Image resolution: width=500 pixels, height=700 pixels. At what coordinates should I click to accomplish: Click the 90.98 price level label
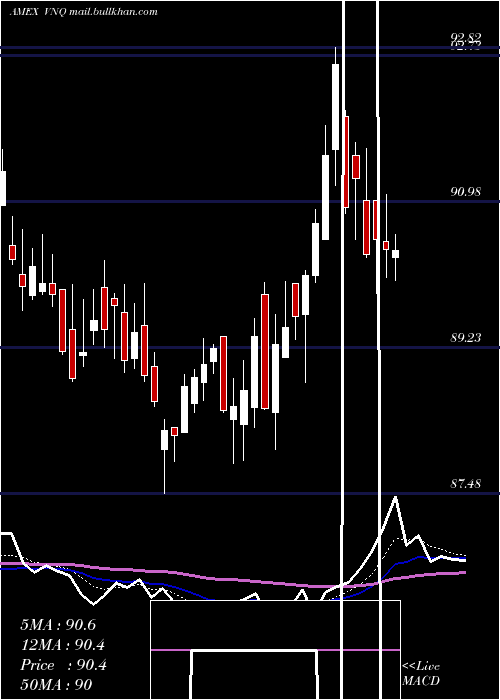point(466,192)
